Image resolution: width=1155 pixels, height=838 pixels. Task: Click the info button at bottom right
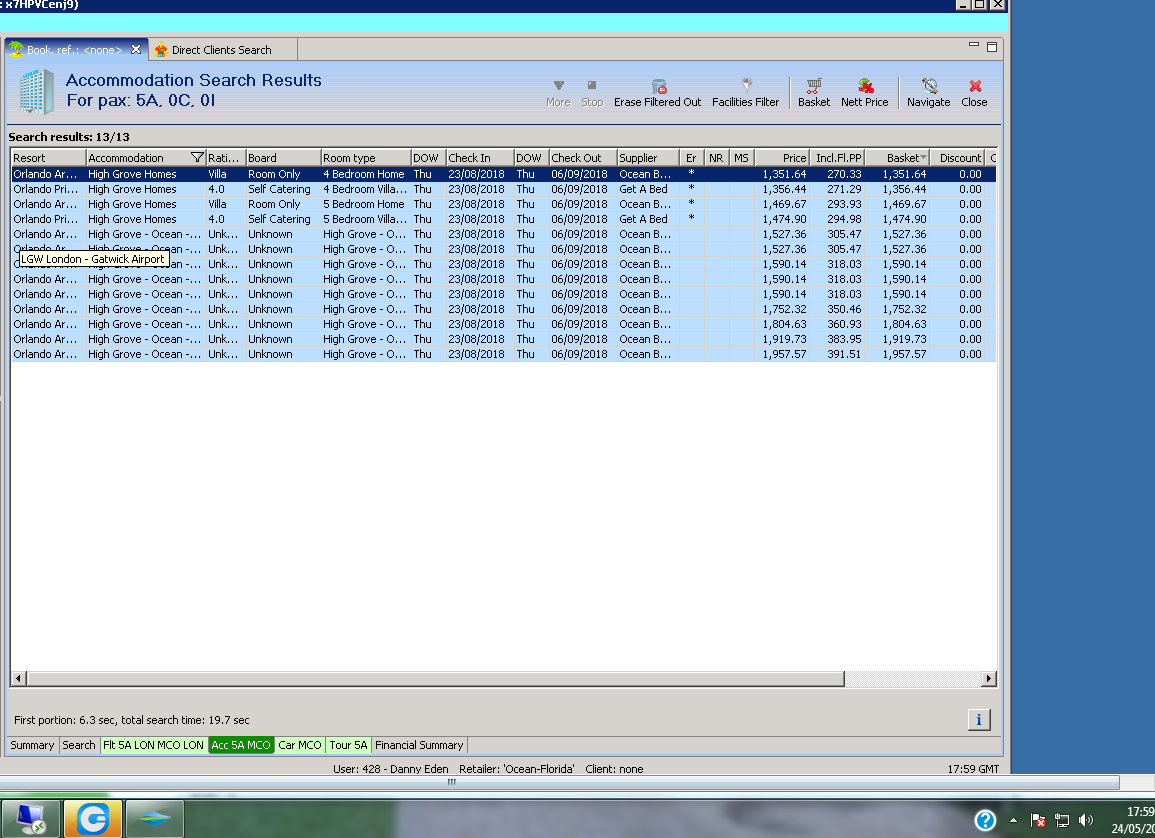[978, 719]
